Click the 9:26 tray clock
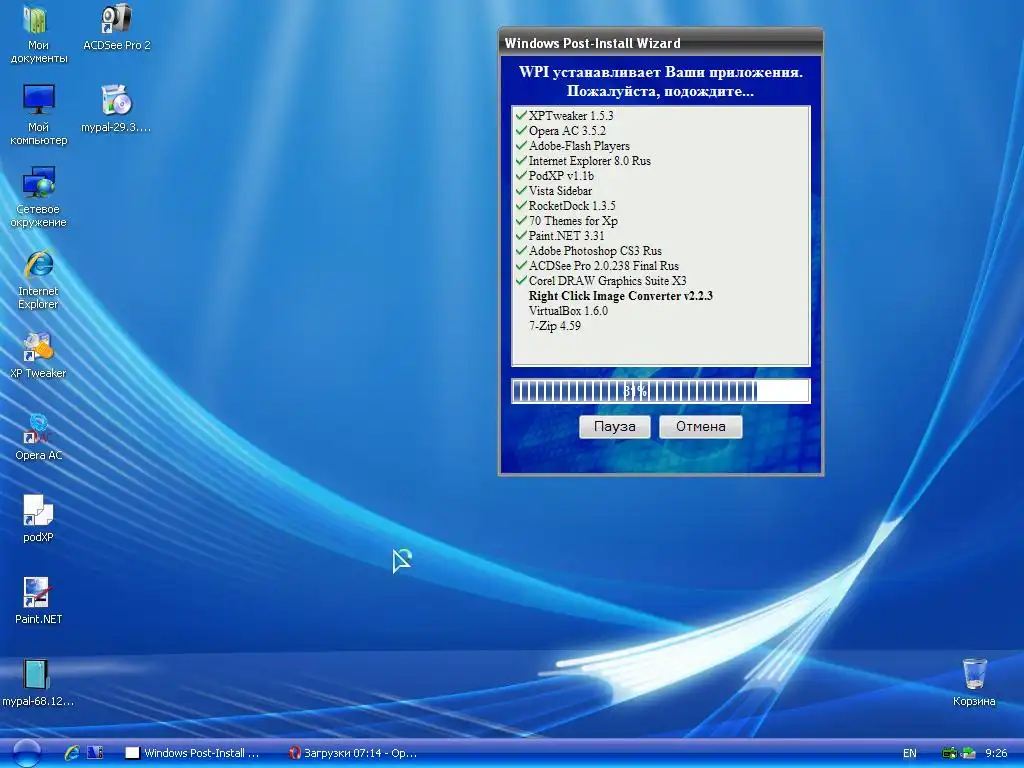This screenshot has width=1024, height=768. click(996, 753)
